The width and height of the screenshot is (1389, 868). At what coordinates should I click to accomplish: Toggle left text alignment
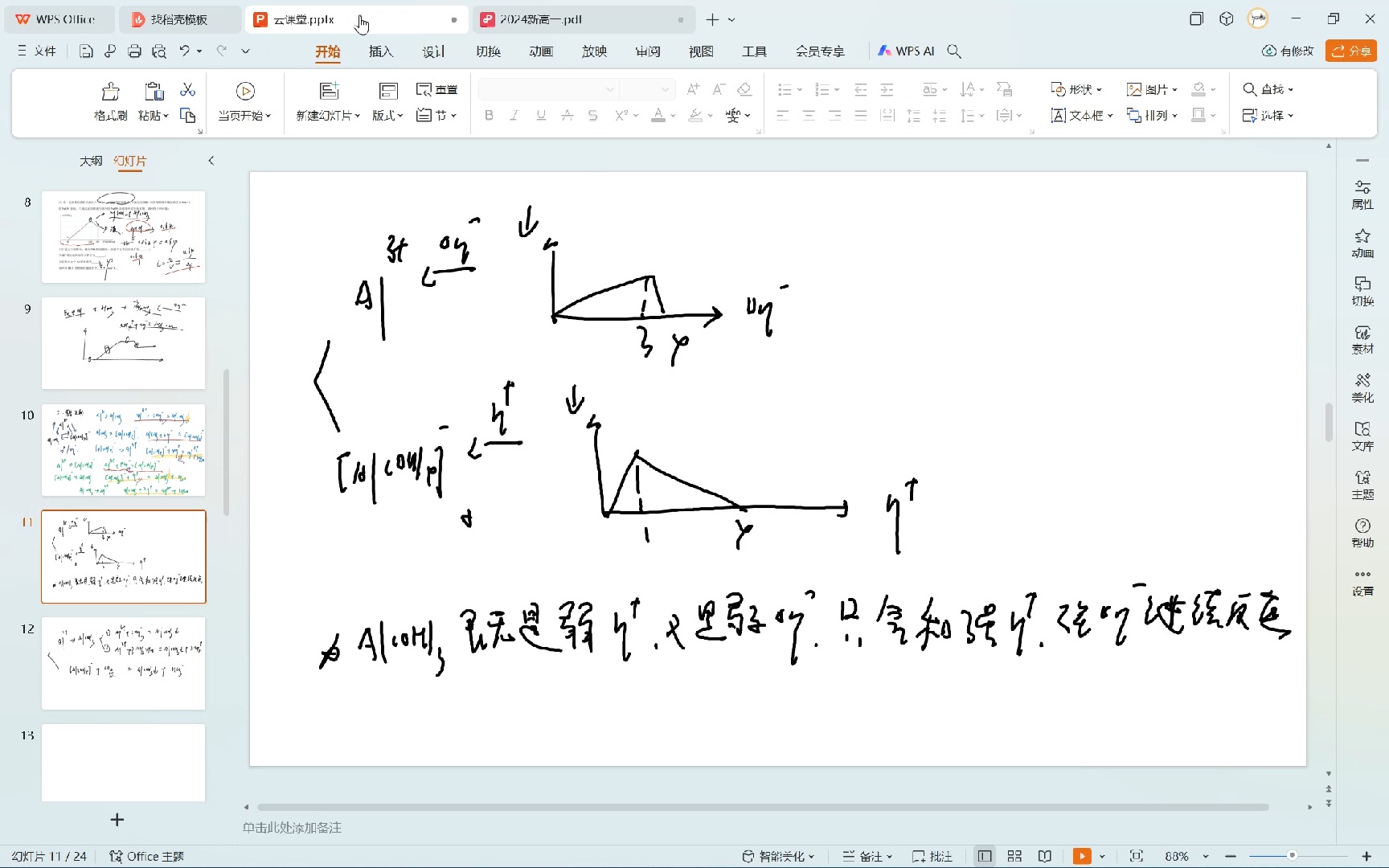(x=782, y=115)
